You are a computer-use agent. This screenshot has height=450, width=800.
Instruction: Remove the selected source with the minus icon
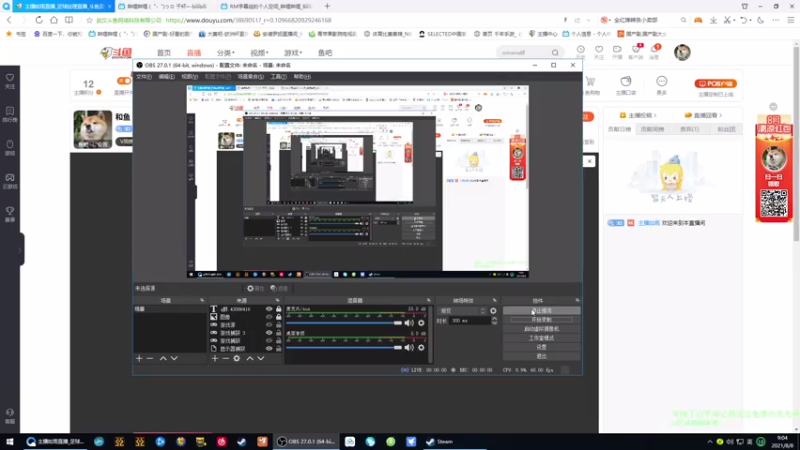[x=226, y=359]
